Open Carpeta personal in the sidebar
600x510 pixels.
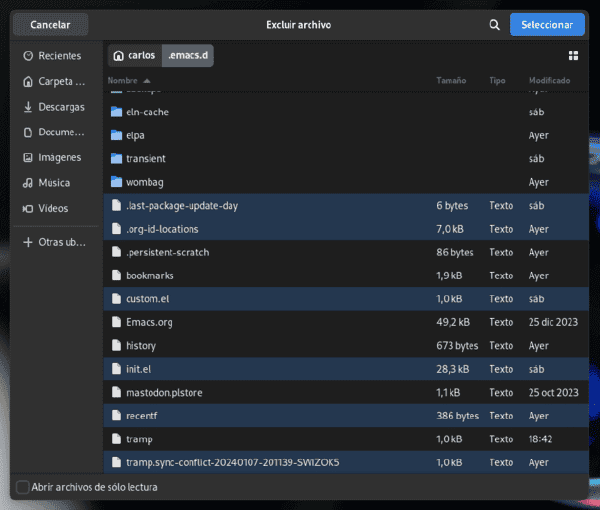click(x=56, y=81)
